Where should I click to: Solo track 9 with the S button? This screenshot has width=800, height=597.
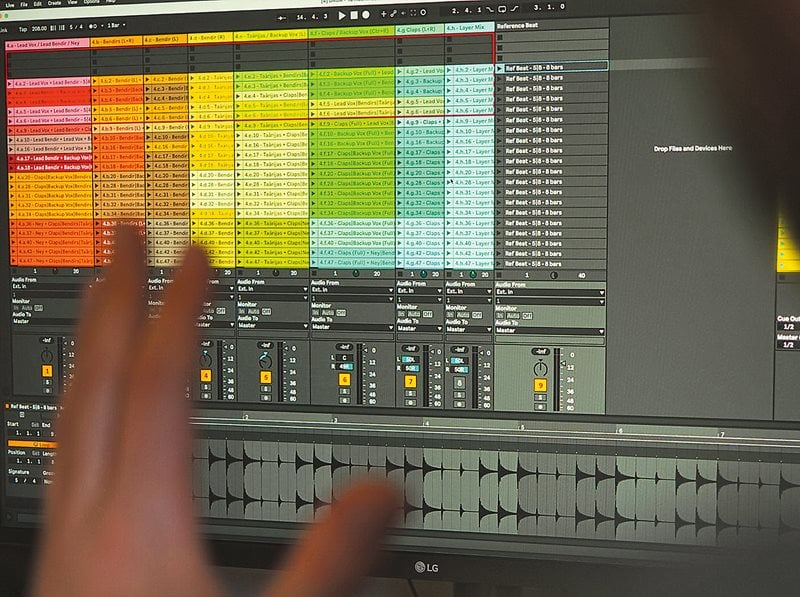tap(540, 397)
